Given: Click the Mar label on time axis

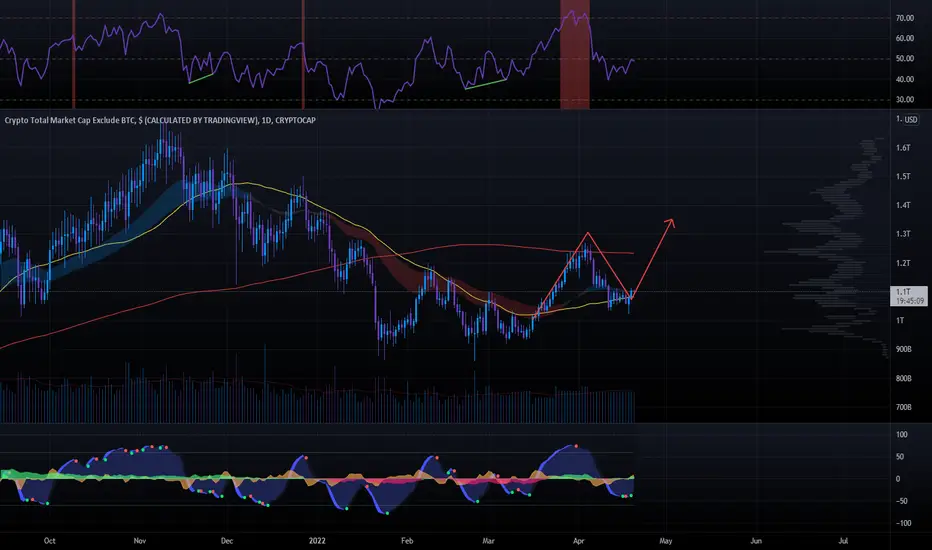Looking at the screenshot, I should (x=488, y=540).
